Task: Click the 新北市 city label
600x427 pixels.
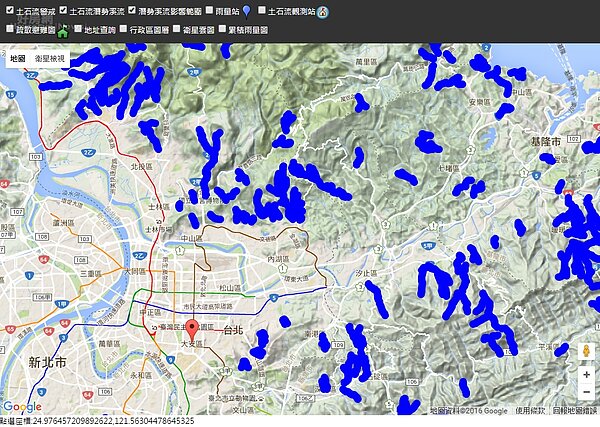Action: [47, 362]
